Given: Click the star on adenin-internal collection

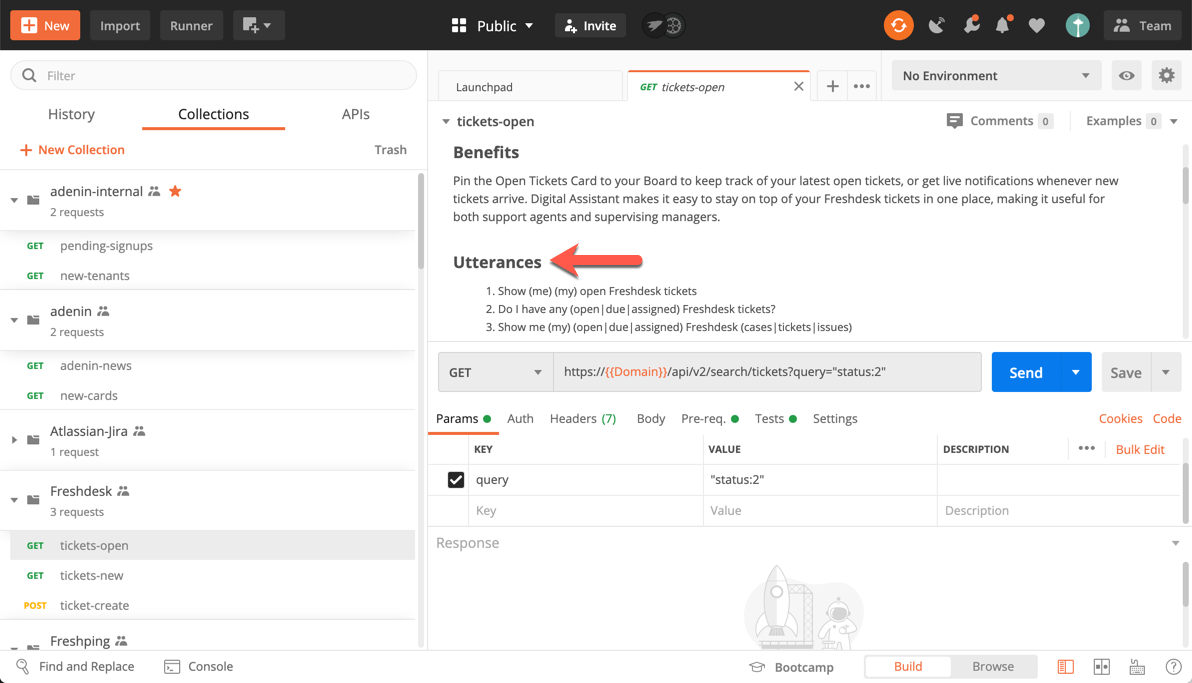Looking at the screenshot, I should pos(175,191).
